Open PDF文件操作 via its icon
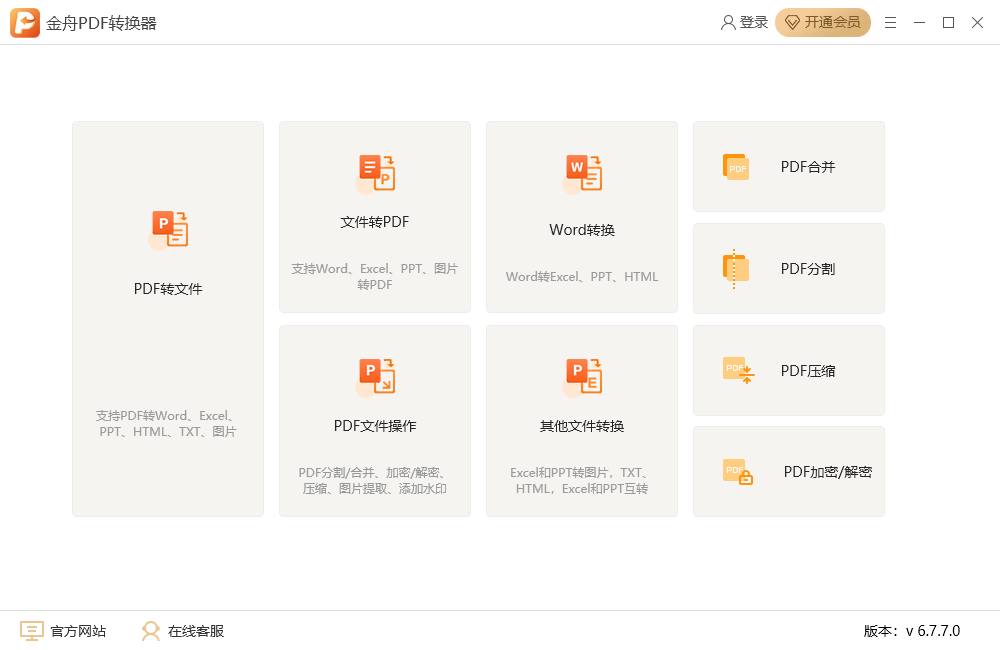This screenshot has height=650, width=1000. coord(374,375)
